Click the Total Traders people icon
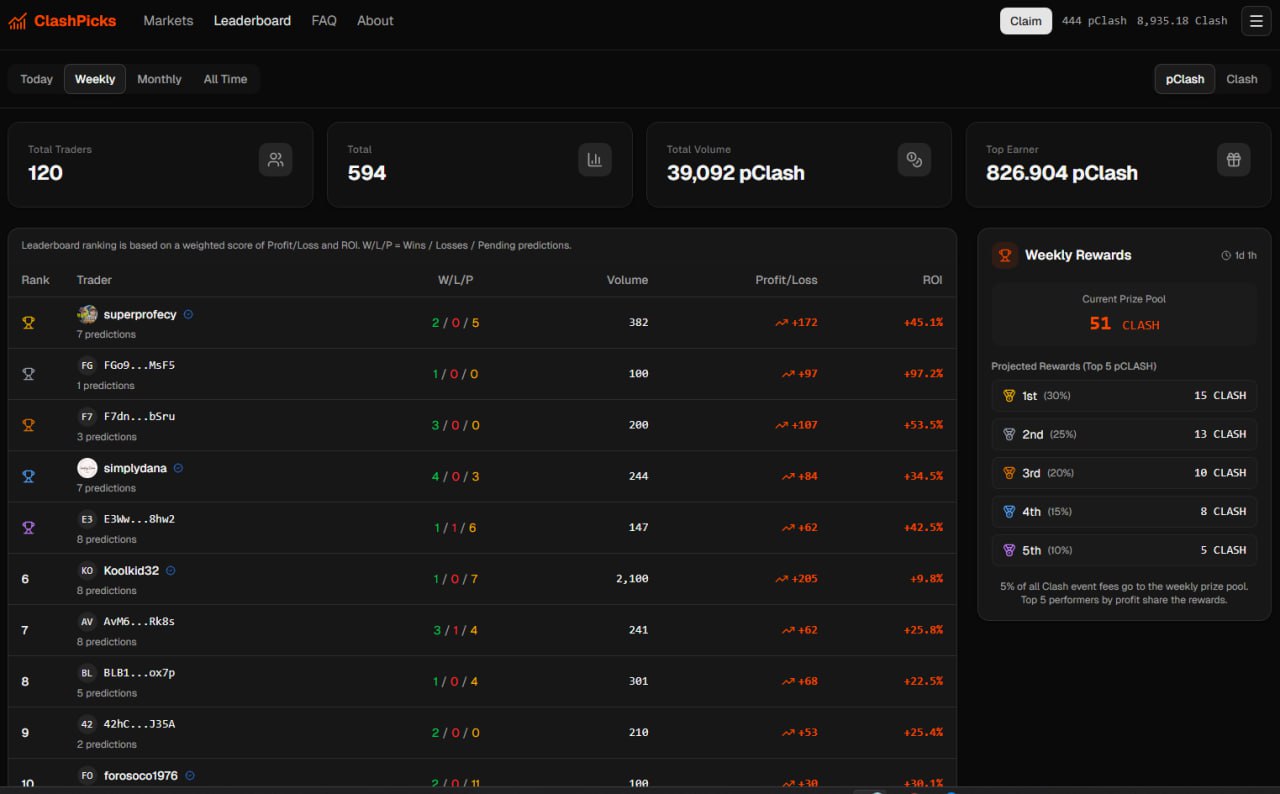This screenshot has height=794, width=1280. pyautogui.click(x=276, y=159)
